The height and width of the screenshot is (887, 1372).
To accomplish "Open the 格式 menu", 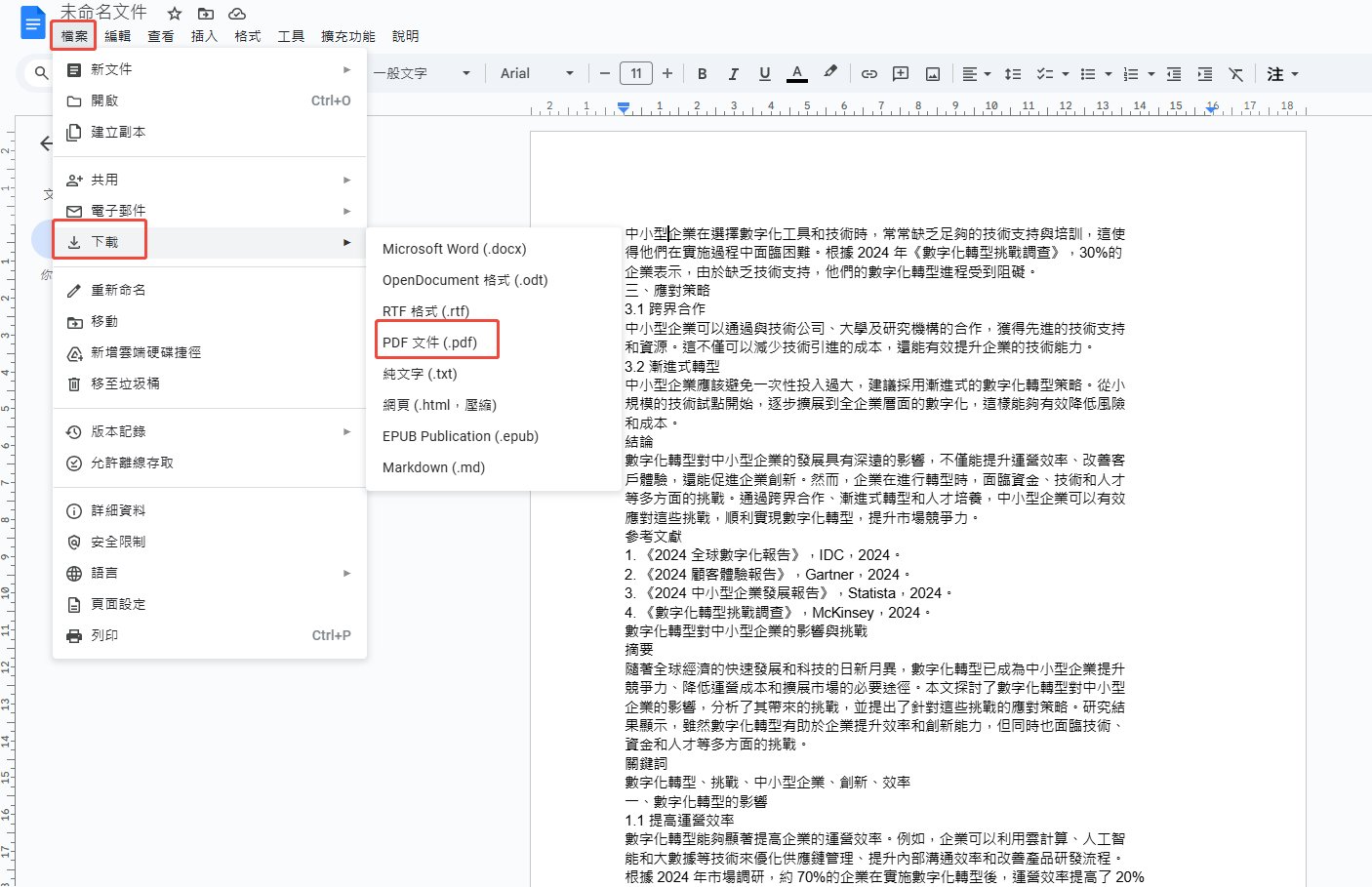I will [248, 36].
